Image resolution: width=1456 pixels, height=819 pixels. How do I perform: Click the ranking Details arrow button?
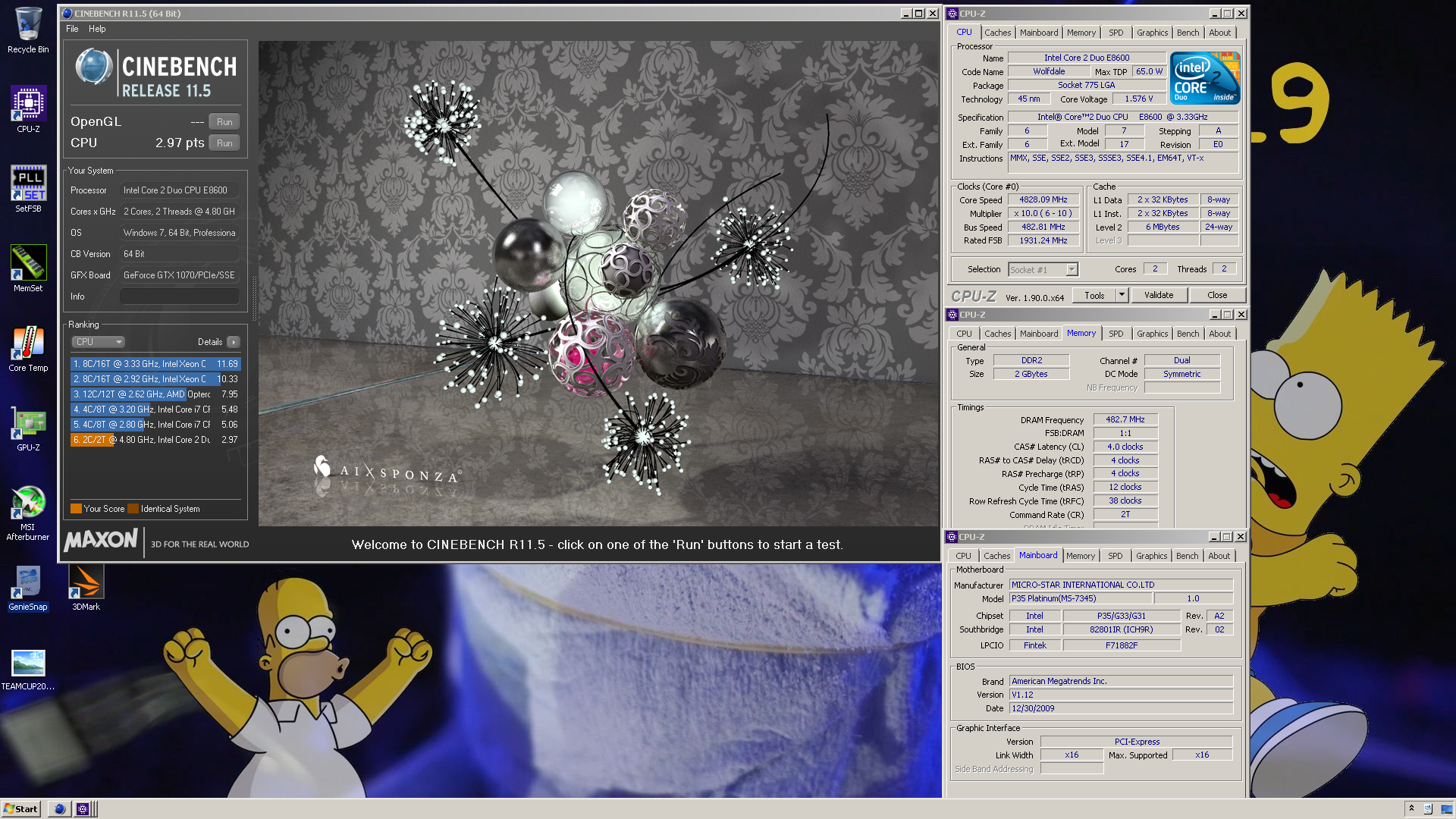pyautogui.click(x=234, y=342)
